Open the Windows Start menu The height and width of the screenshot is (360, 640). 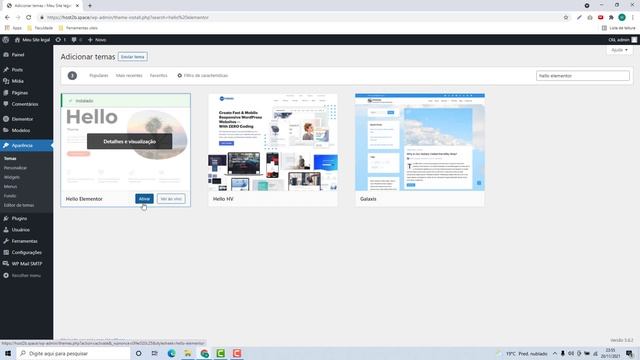[8, 353]
